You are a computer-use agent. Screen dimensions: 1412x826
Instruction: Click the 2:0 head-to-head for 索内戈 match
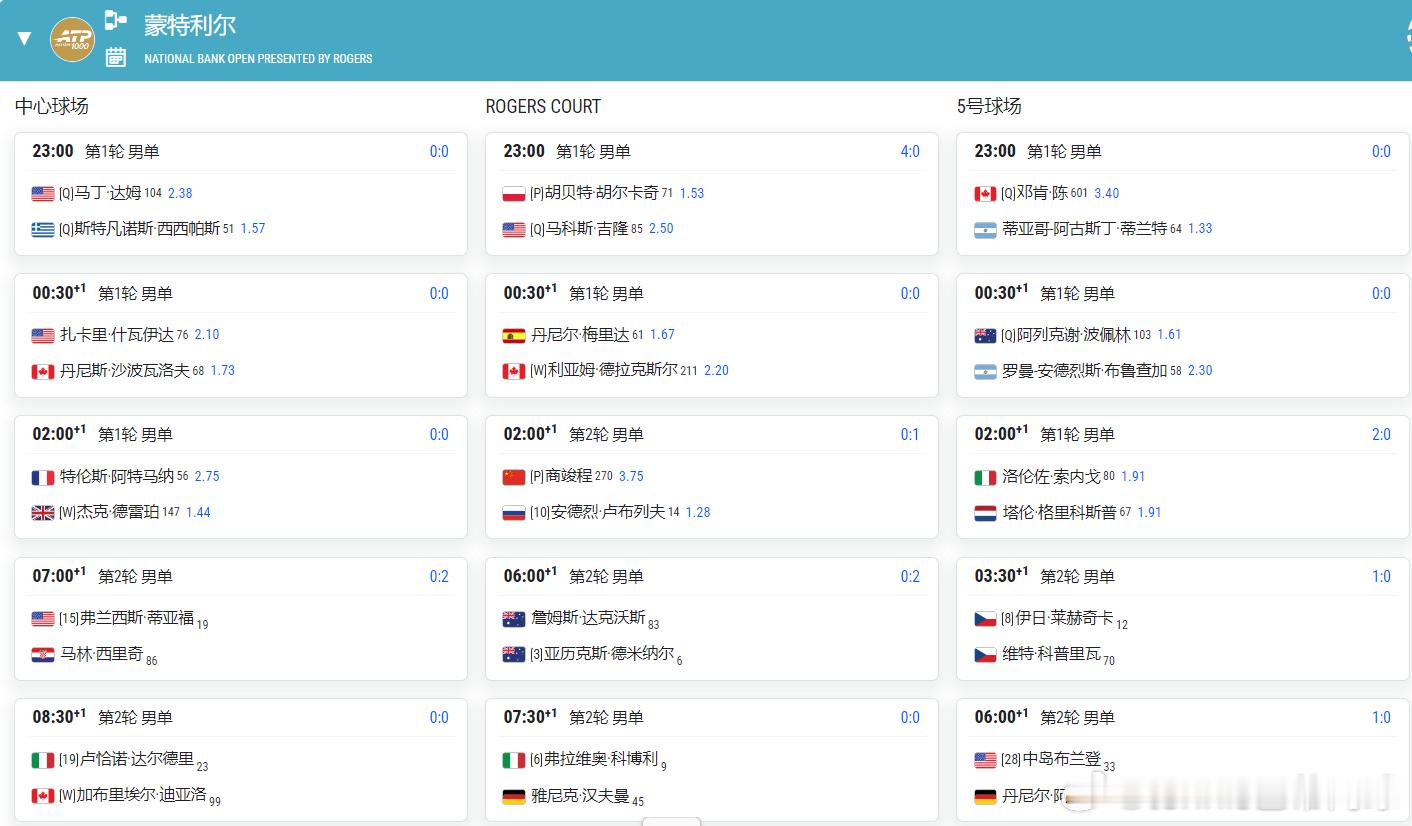click(x=1381, y=435)
